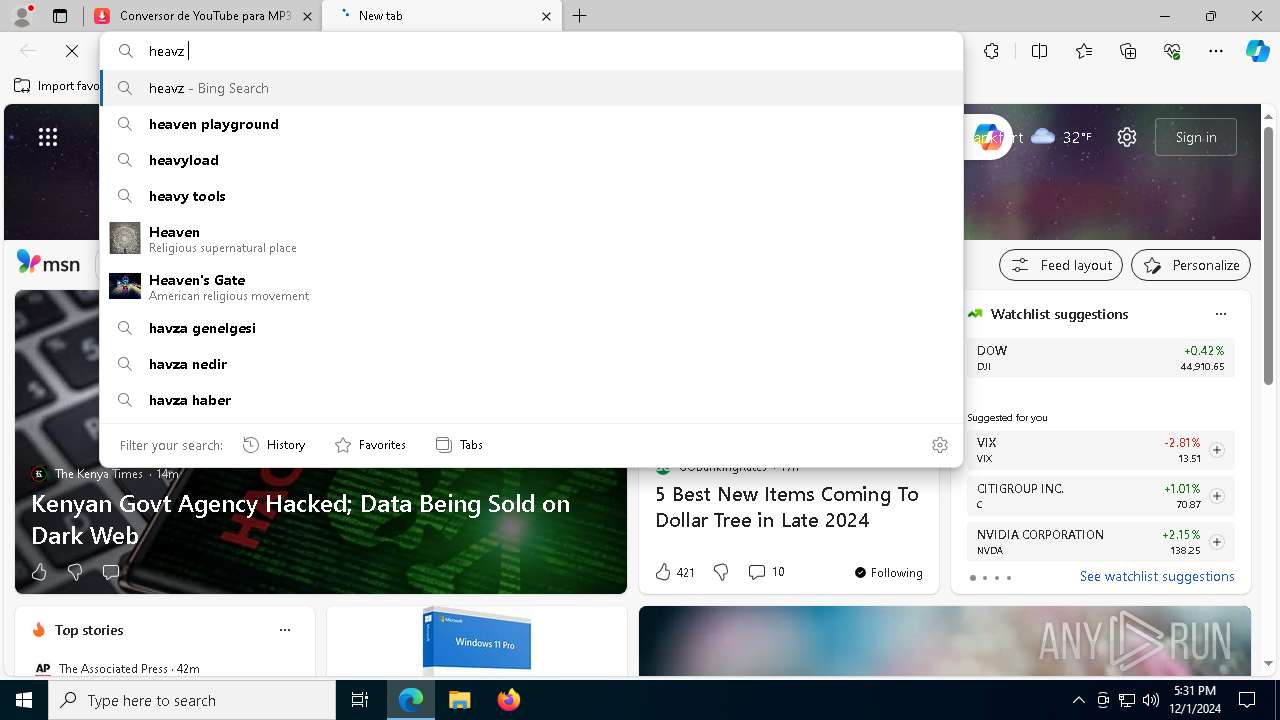Viewport: 1280px width, 720px height.
Task: Open Settings and more menu
Action: [1216, 51]
